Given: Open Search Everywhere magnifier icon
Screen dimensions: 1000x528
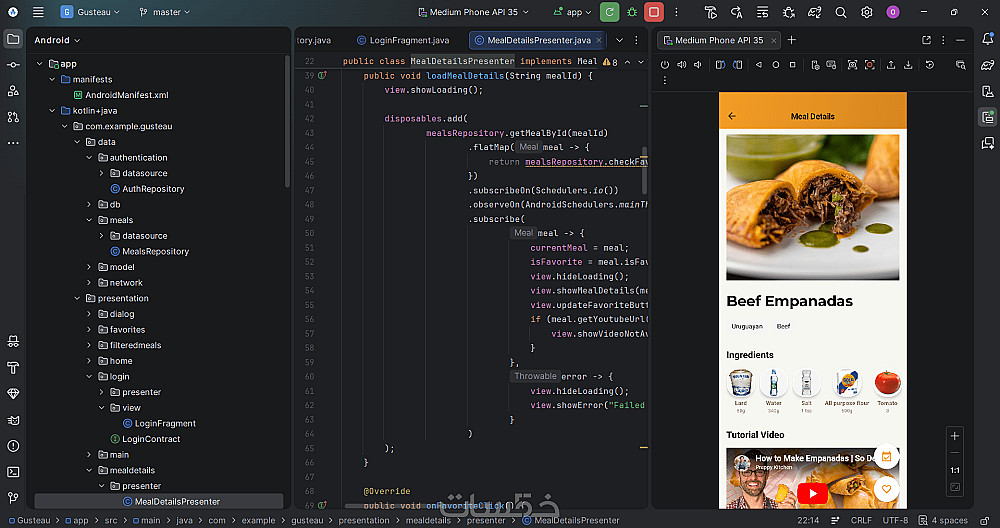Looking at the screenshot, I should click(x=840, y=12).
